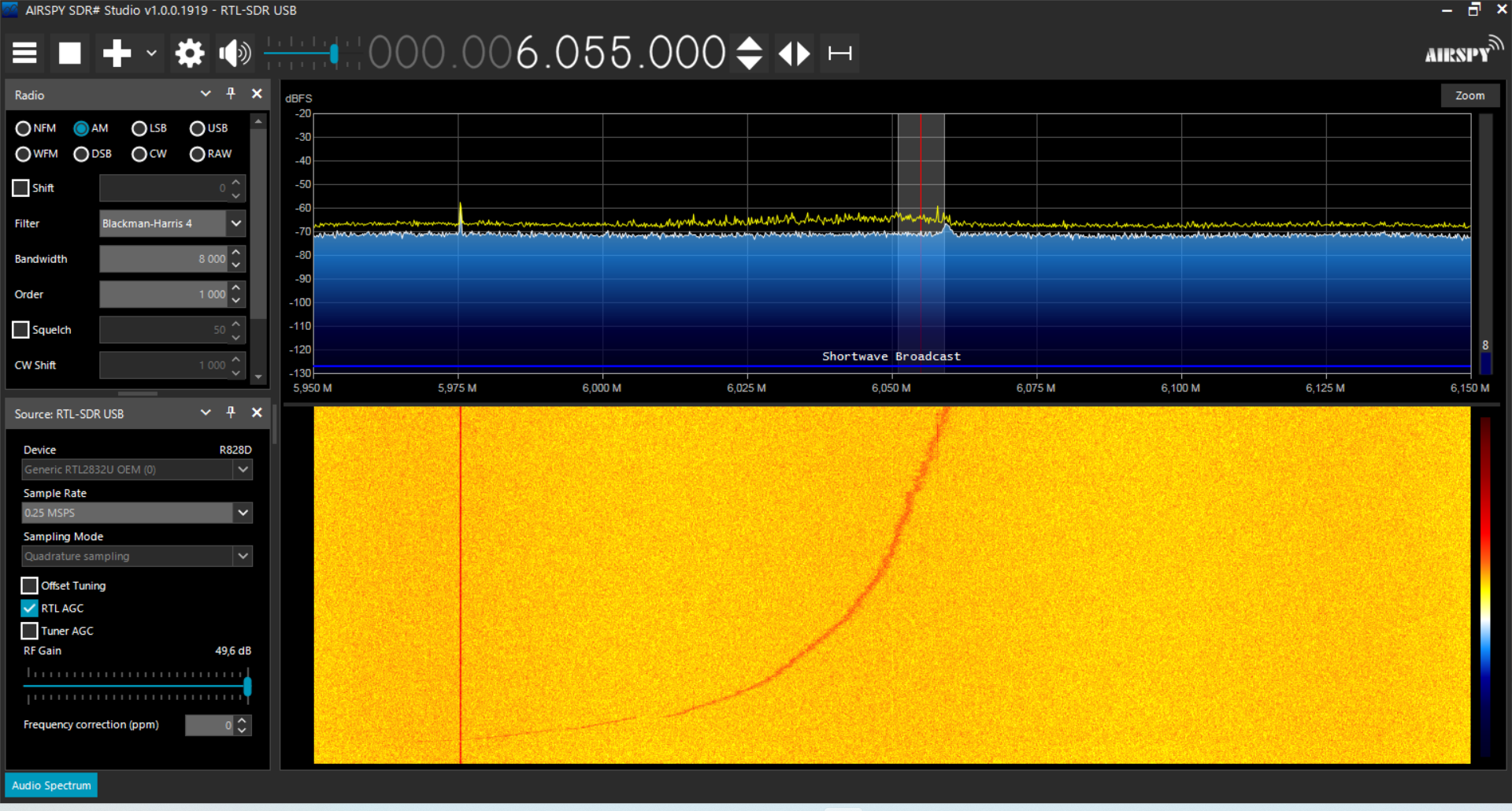Pin the Radio panel
1512x811 pixels.
pyautogui.click(x=231, y=94)
